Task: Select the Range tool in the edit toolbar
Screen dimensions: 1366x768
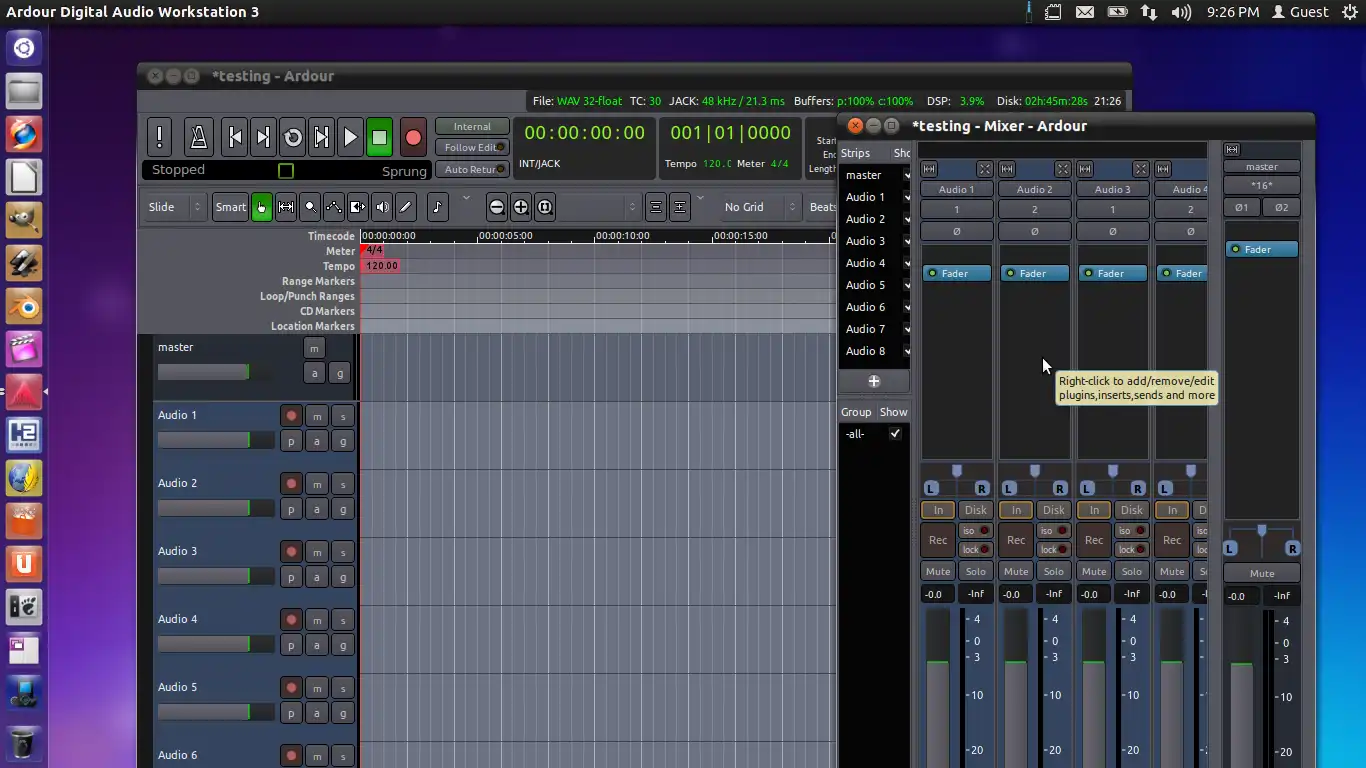Action: (286, 207)
